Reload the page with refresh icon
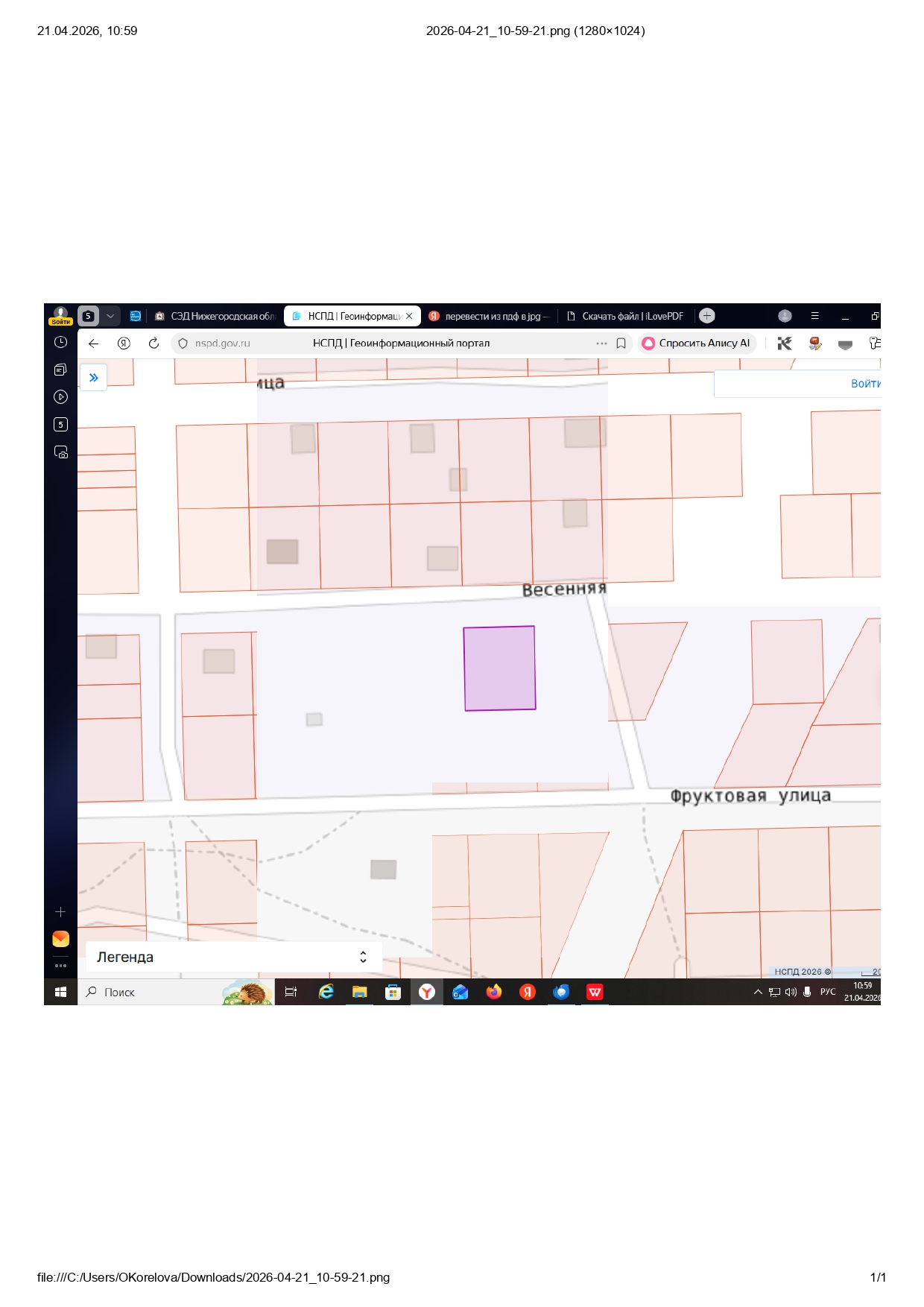Image resolution: width=924 pixels, height=1307 pixels. pyautogui.click(x=154, y=344)
